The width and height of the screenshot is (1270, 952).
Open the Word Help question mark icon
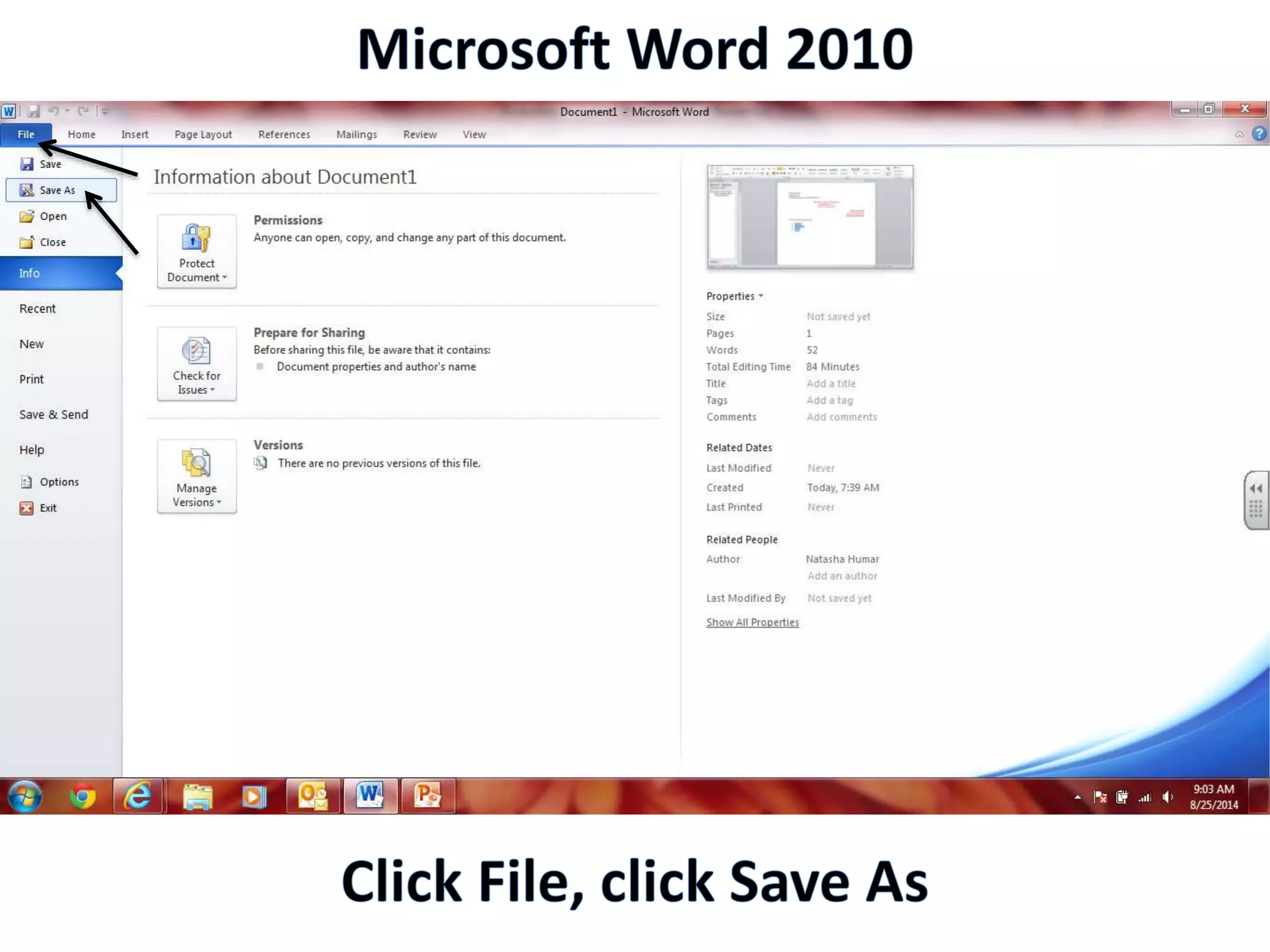1259,134
